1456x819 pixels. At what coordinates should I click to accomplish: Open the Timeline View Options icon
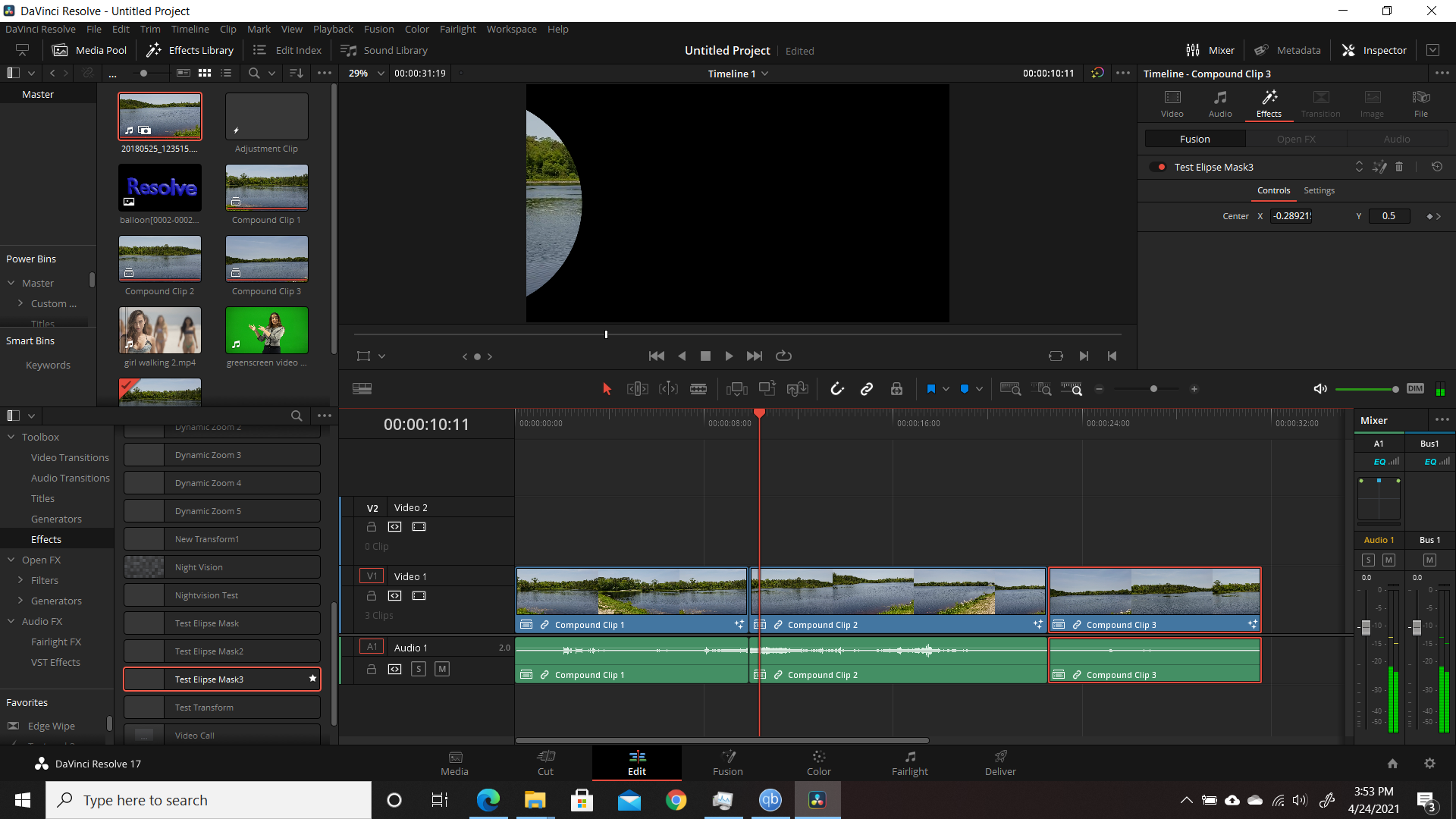[x=362, y=388]
